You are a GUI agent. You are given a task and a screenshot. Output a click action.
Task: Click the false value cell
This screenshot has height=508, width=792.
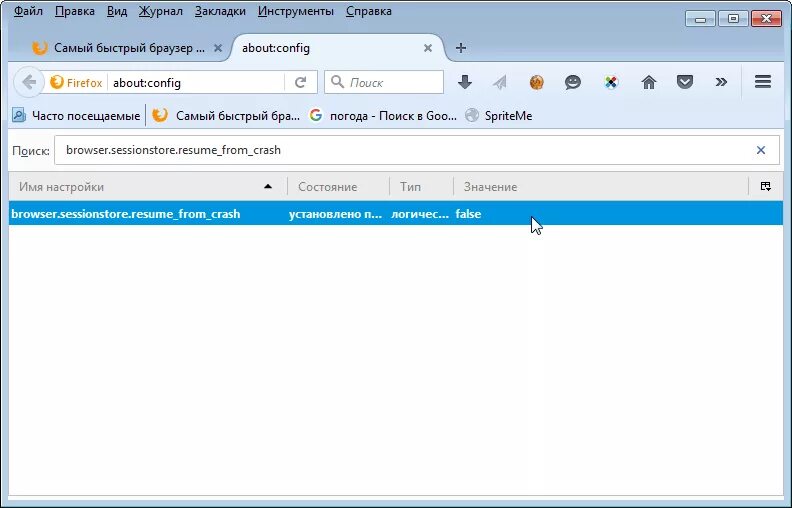tap(468, 214)
